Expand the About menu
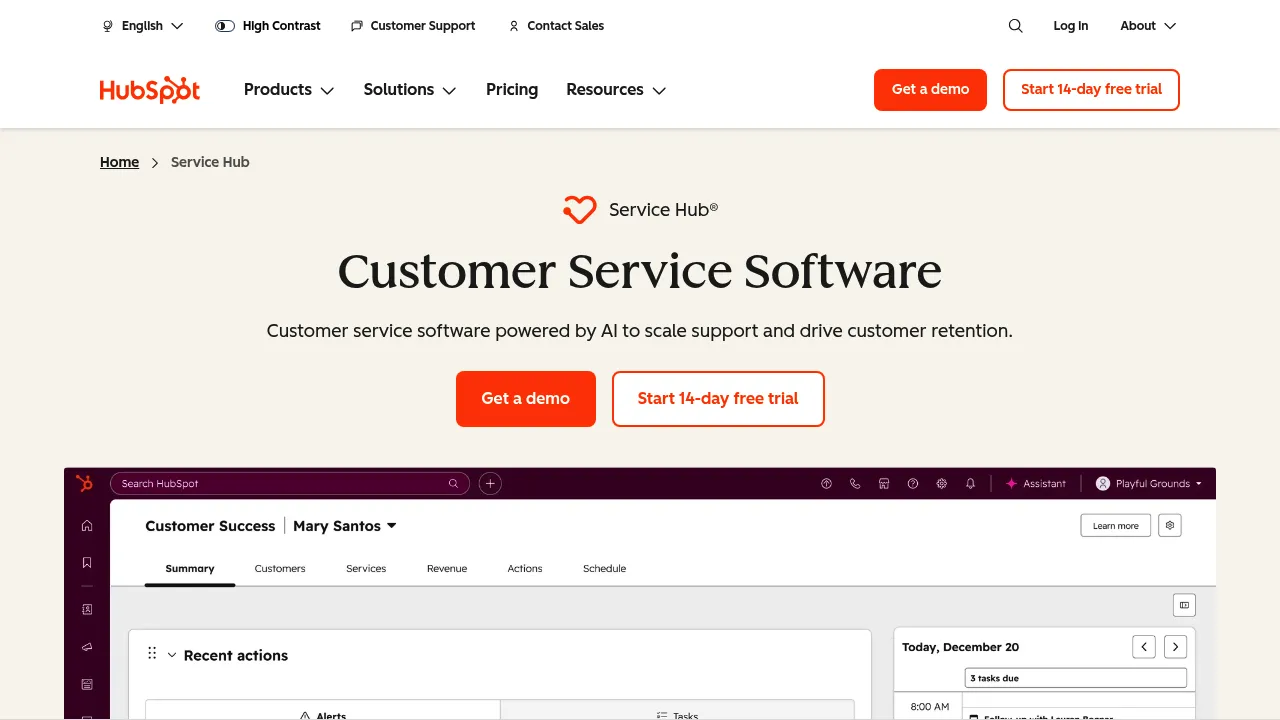The width and height of the screenshot is (1280, 720). [x=1148, y=26]
